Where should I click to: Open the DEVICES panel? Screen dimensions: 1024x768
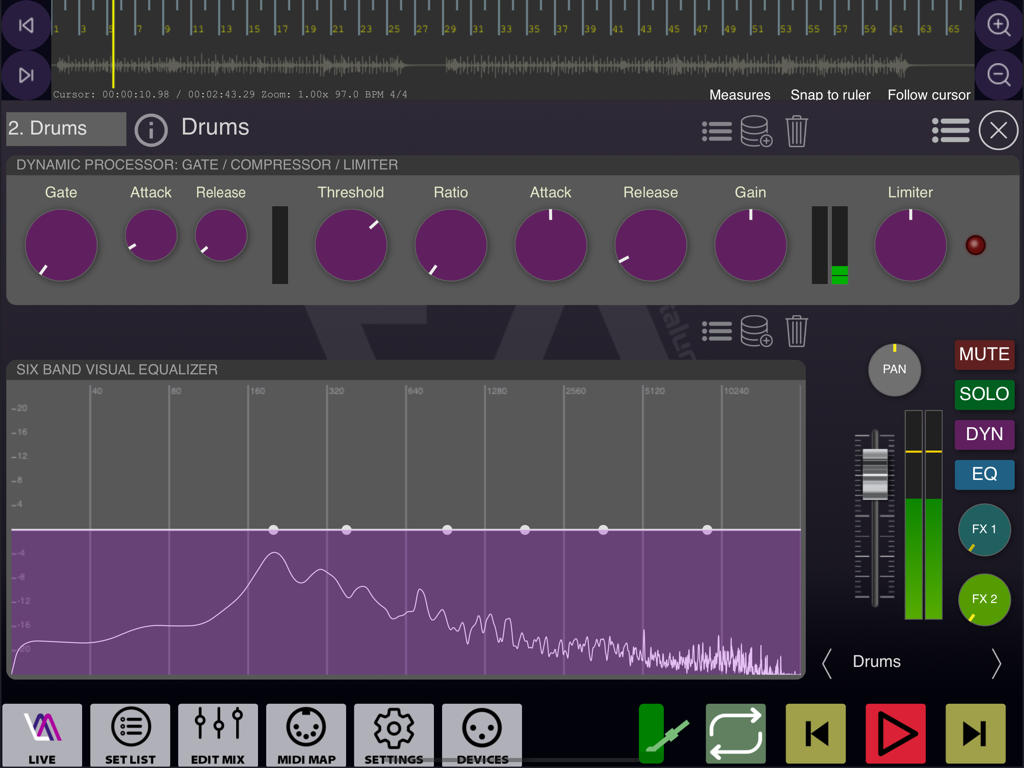(481, 734)
